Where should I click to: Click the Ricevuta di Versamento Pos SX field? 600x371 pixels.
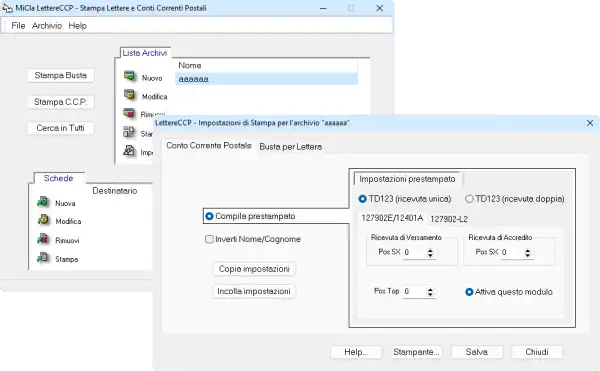[x=414, y=252]
